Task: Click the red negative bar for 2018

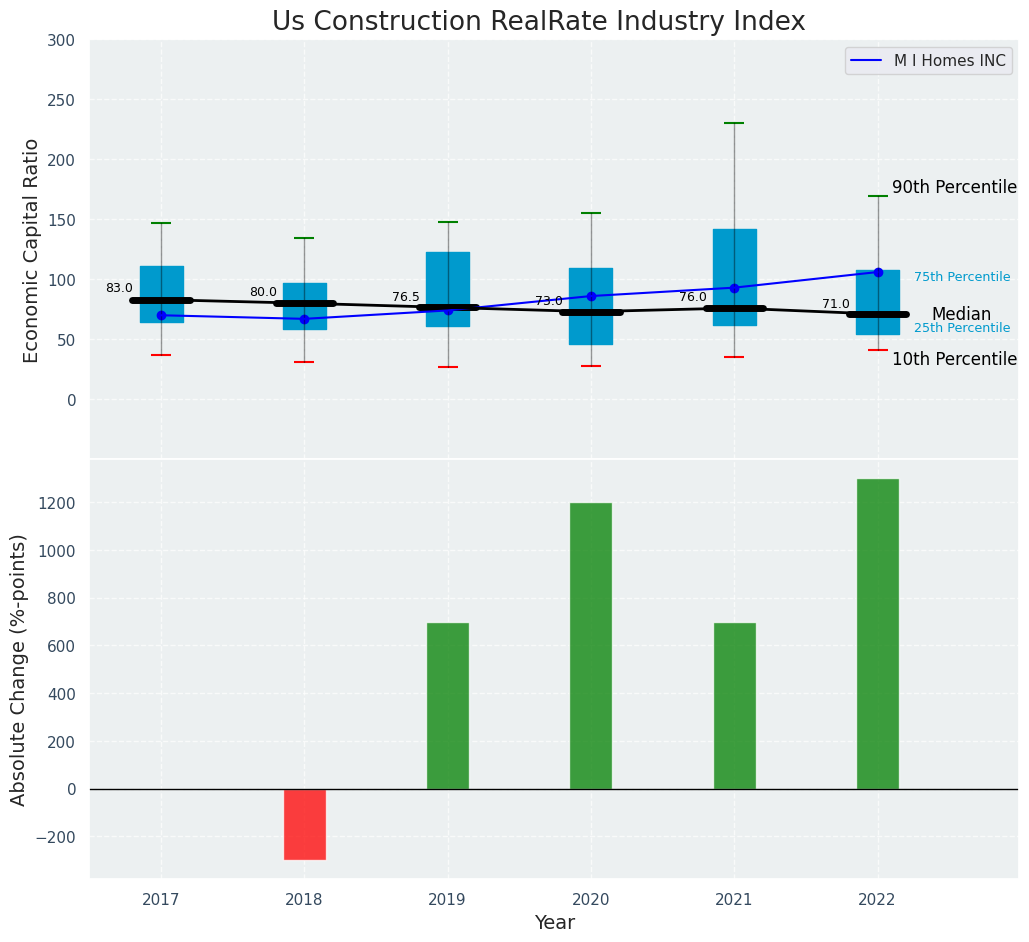Action: click(305, 824)
